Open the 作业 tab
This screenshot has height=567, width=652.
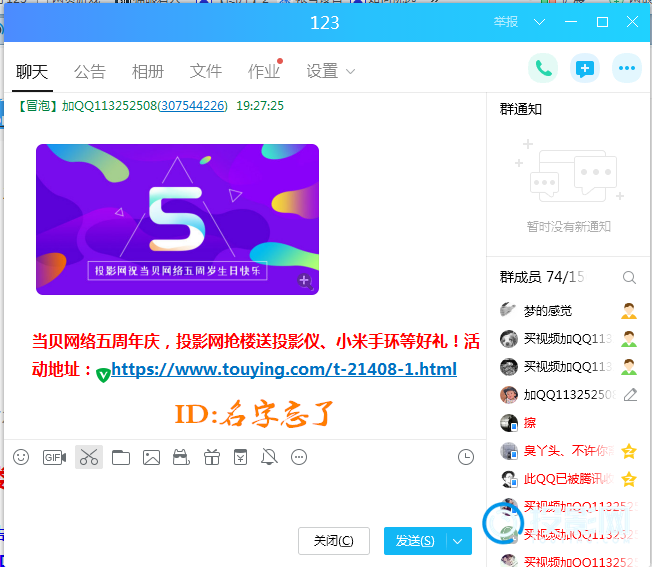coord(264,71)
